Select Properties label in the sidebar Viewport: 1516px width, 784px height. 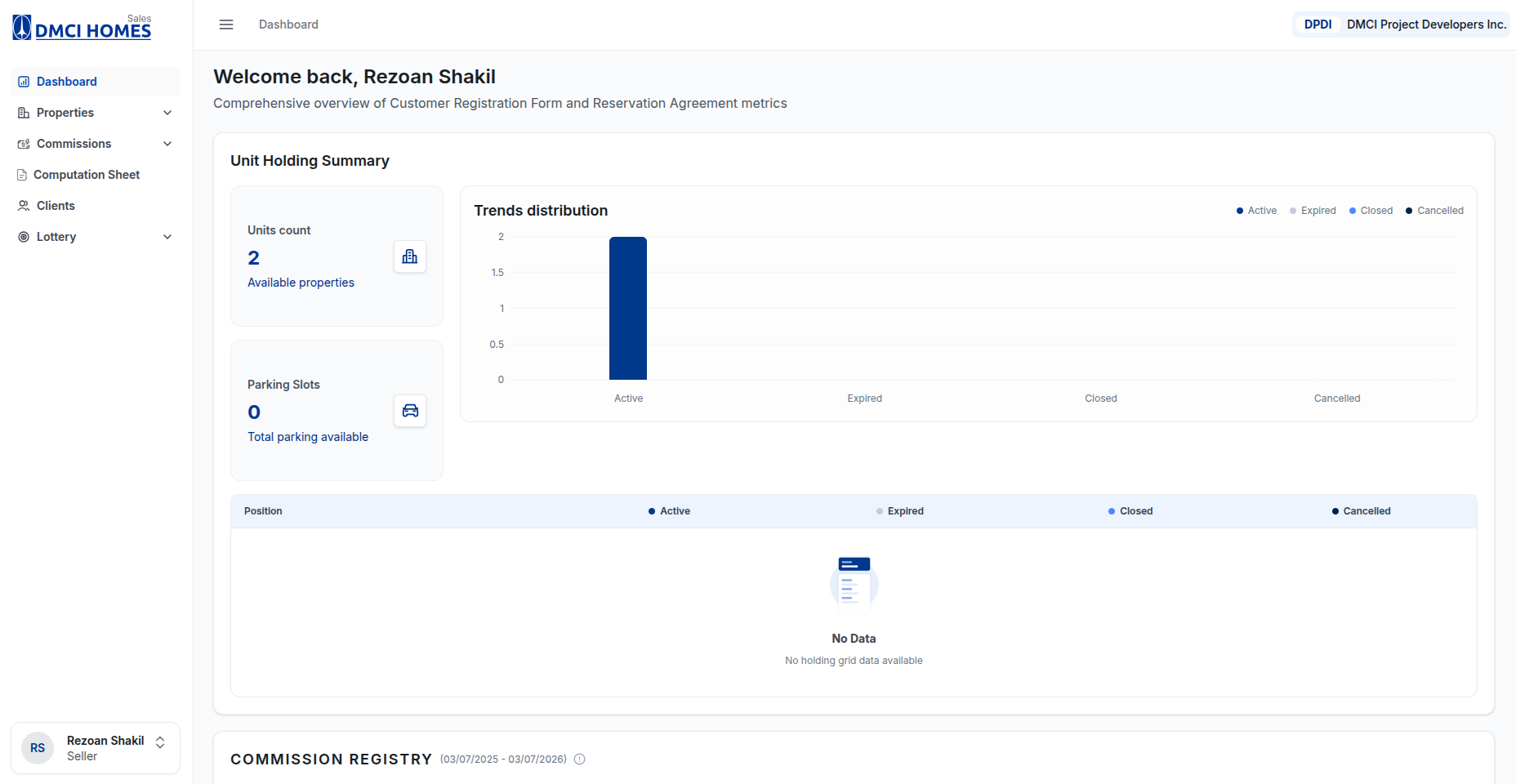pos(65,113)
